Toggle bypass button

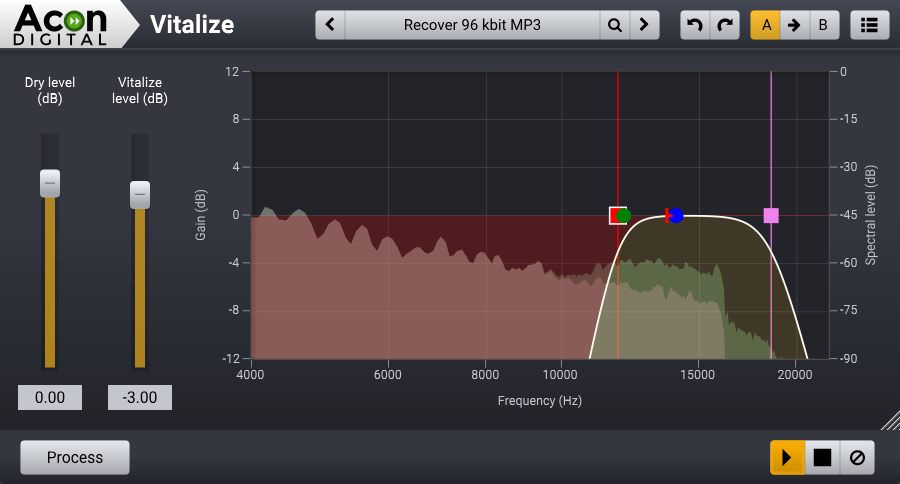coord(858,458)
